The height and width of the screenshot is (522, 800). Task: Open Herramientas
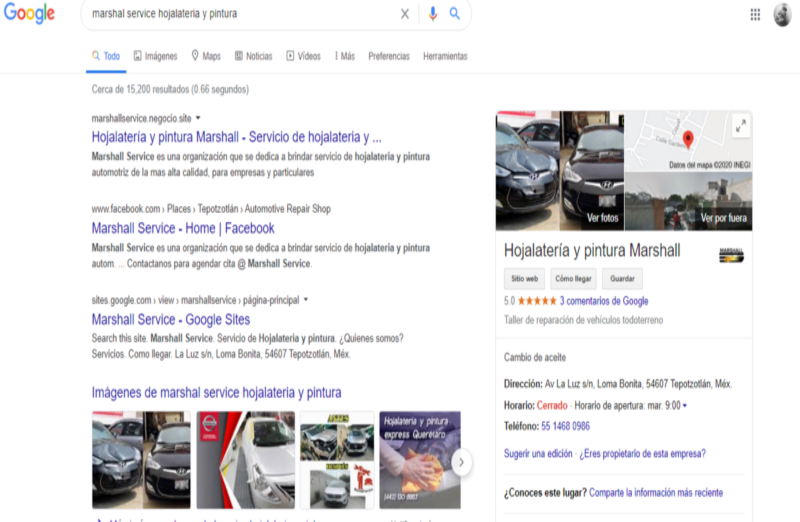[445, 56]
